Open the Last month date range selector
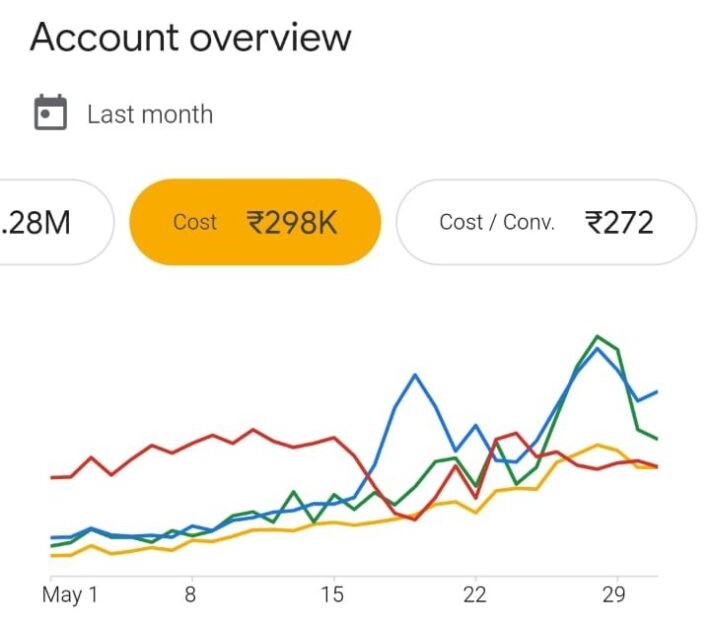The height and width of the screenshot is (644, 710). pos(149,114)
